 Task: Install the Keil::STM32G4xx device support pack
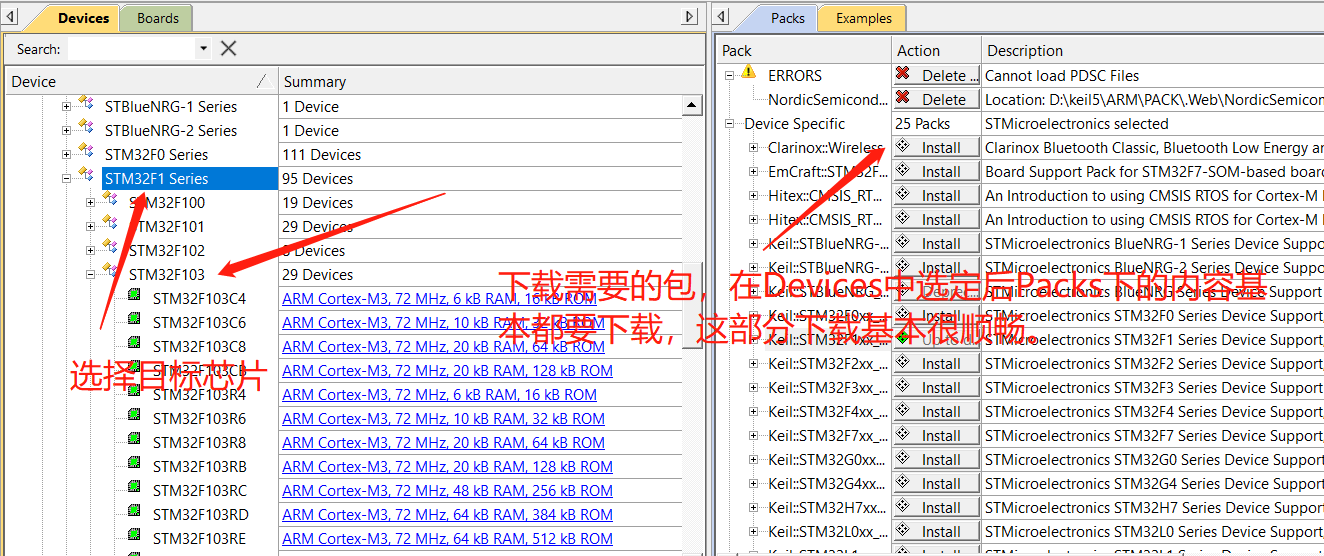pyautogui.click(x=936, y=483)
